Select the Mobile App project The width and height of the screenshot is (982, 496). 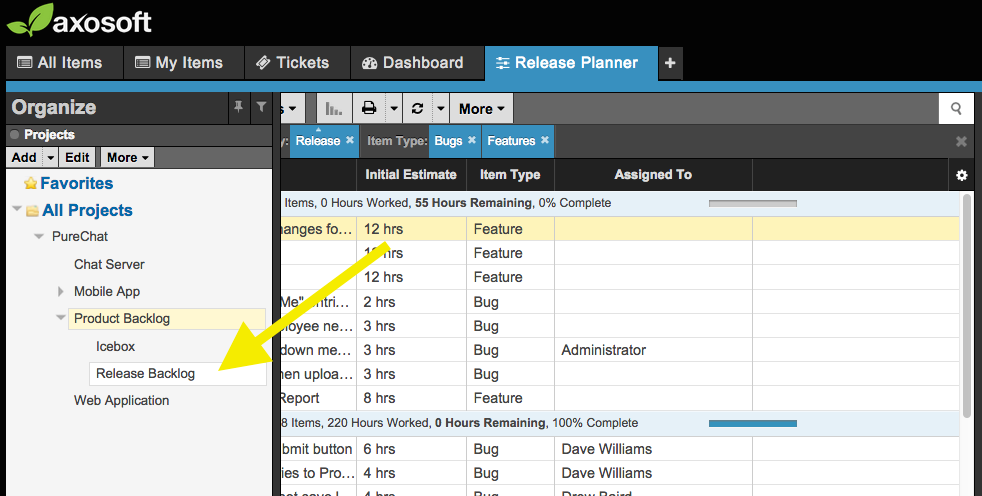pyautogui.click(x=106, y=291)
